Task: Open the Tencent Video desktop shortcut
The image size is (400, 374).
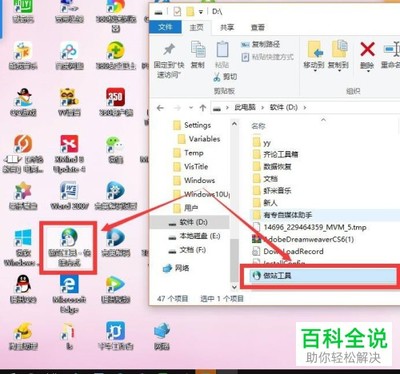Action: pos(115,289)
